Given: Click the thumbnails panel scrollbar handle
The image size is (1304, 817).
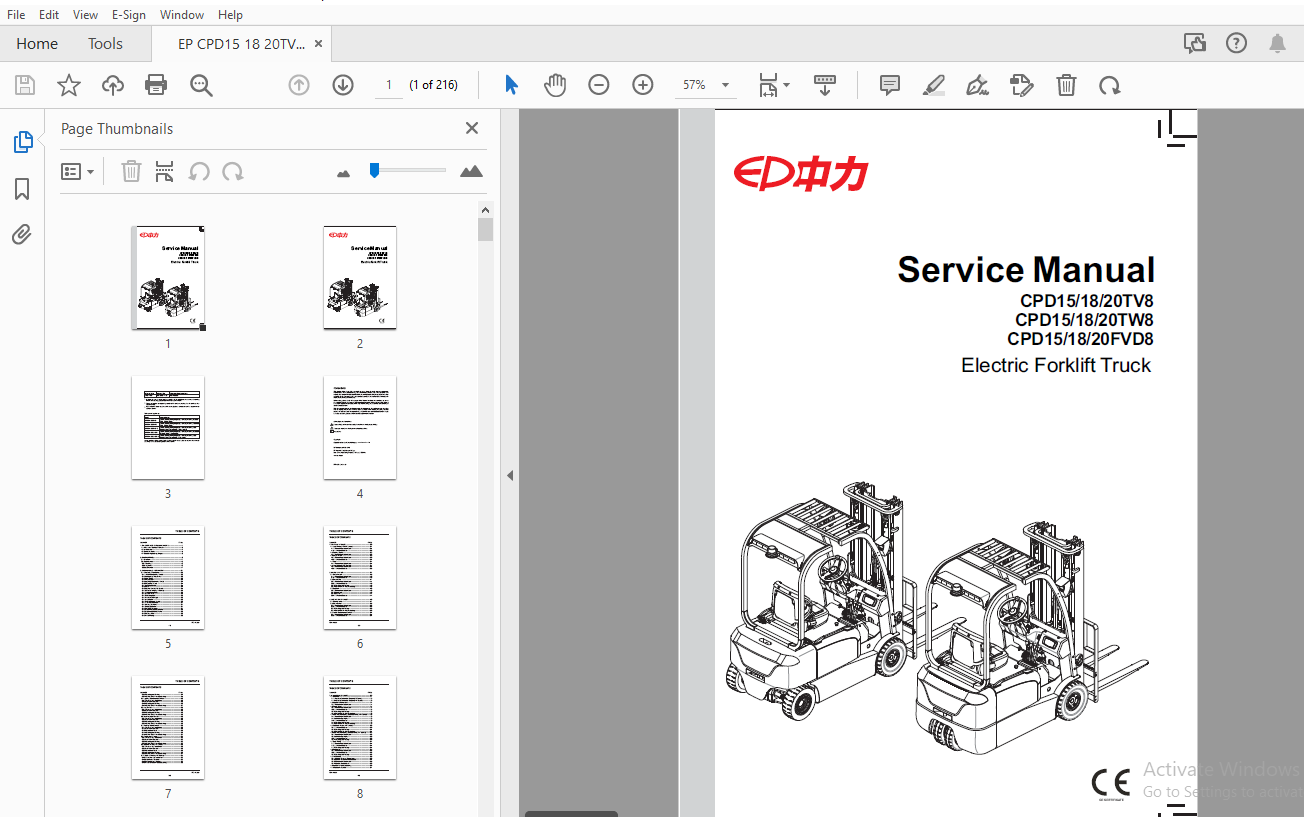Looking at the screenshot, I should 486,230.
